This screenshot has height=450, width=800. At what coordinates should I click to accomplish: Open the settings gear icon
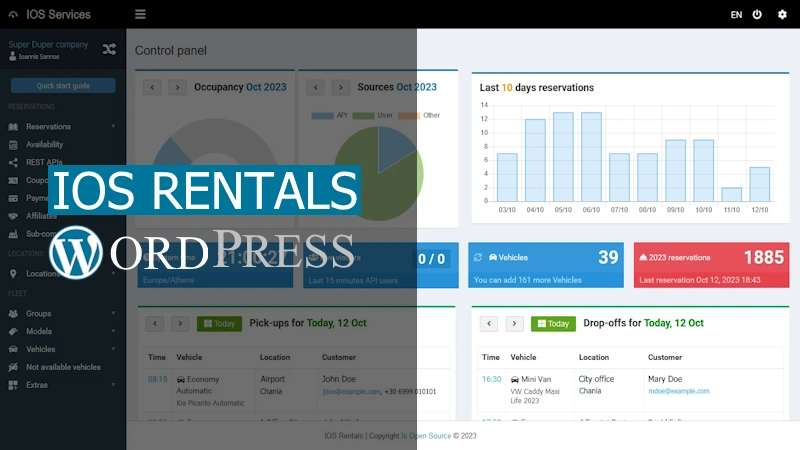(x=782, y=14)
